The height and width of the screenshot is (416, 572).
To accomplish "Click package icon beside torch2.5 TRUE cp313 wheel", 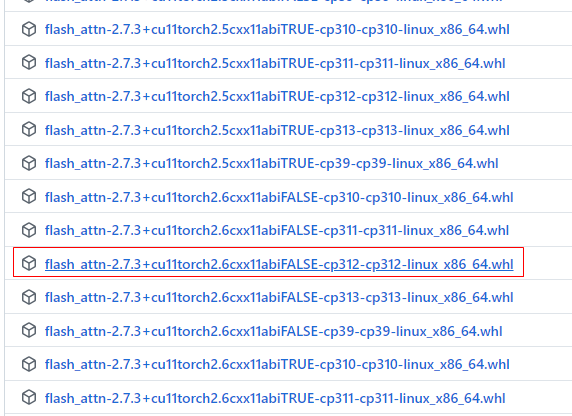I will tap(29, 130).
